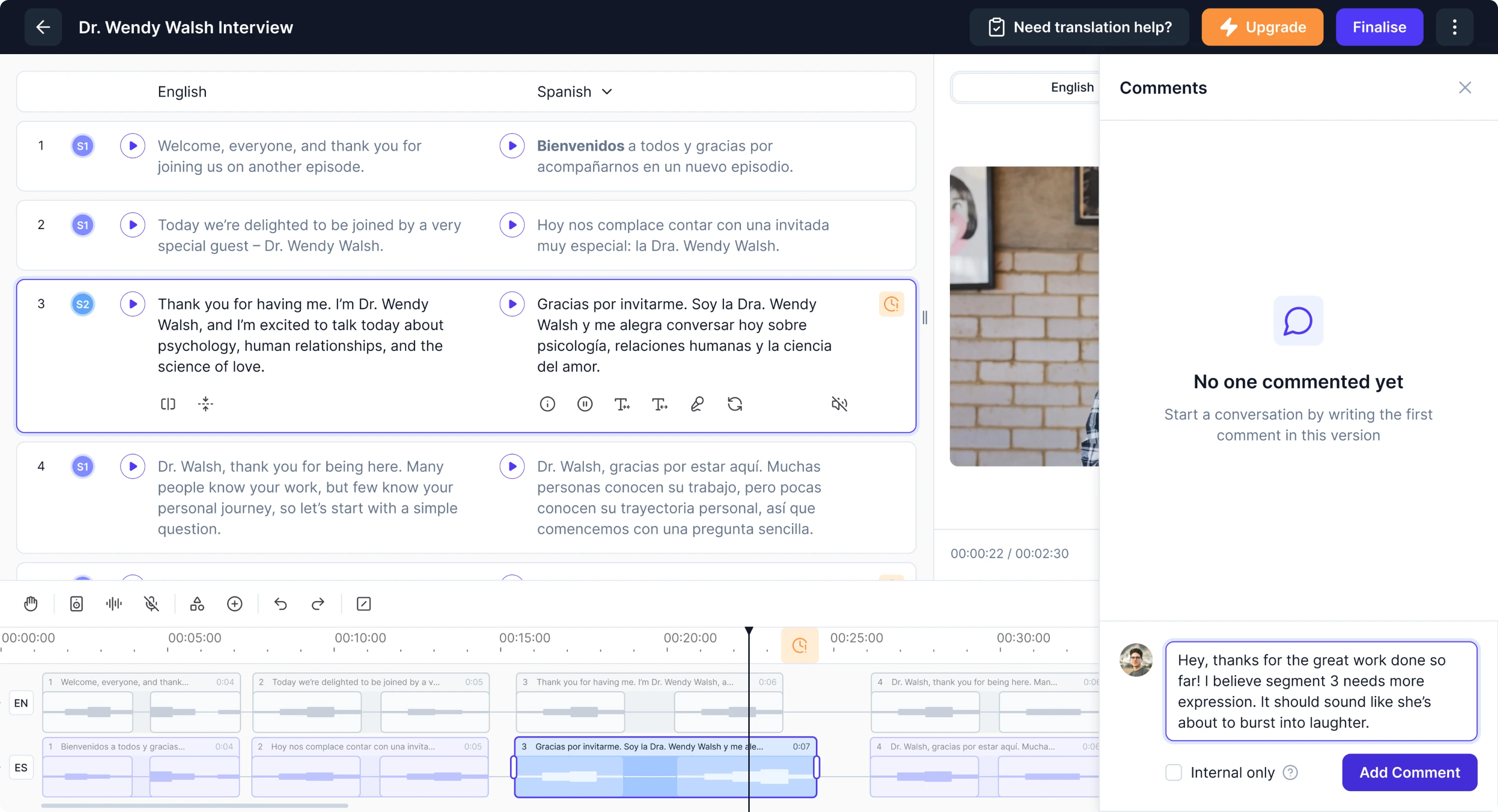Toggle the pause icon under Spanish segment 3
1498x812 pixels.
pyautogui.click(x=585, y=404)
